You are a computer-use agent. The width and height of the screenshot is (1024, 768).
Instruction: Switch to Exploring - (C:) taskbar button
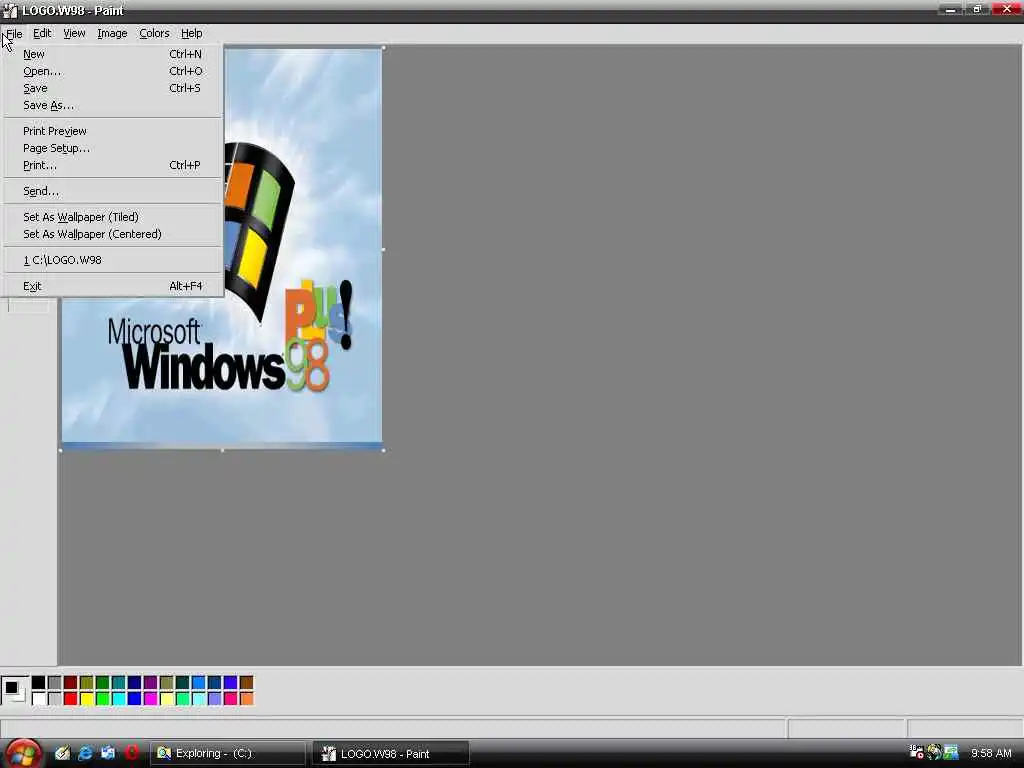228,753
